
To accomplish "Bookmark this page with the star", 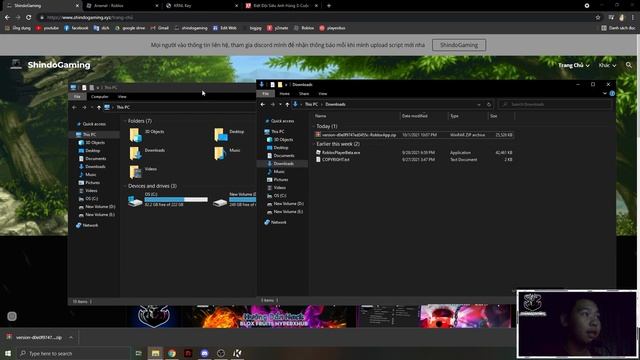I will point(598,18).
